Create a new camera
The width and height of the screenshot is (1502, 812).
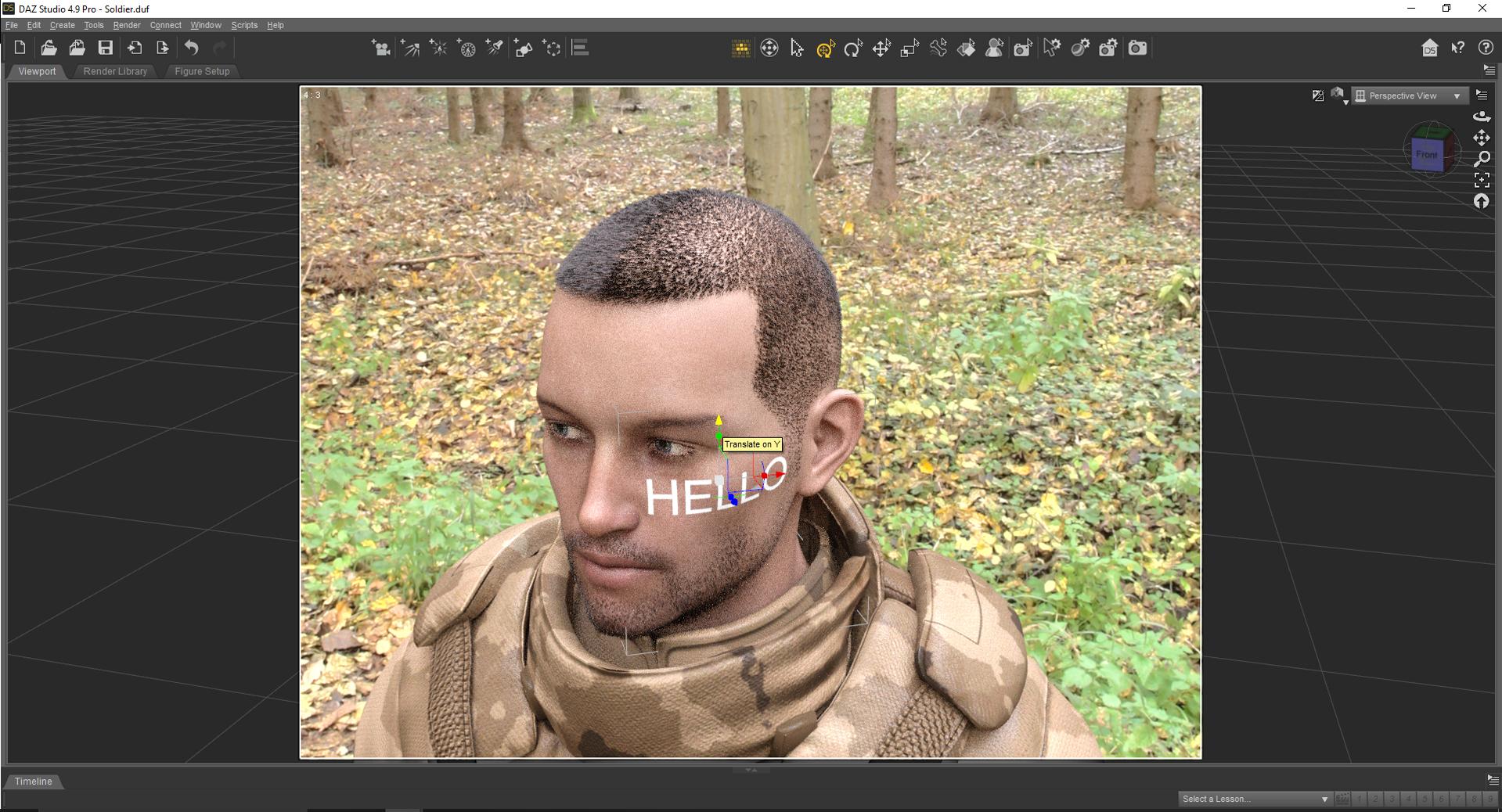point(381,49)
